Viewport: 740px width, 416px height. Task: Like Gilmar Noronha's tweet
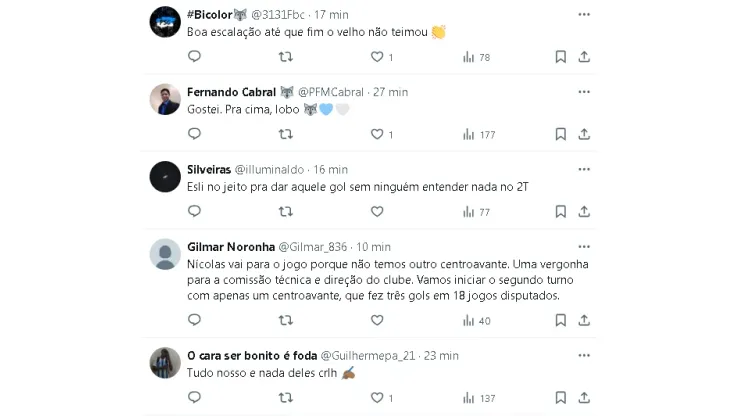tap(377, 320)
